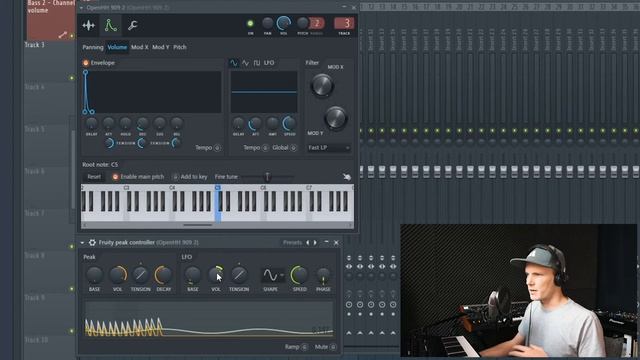
Task: Click the Reset button below Root note
Action: coord(94,177)
